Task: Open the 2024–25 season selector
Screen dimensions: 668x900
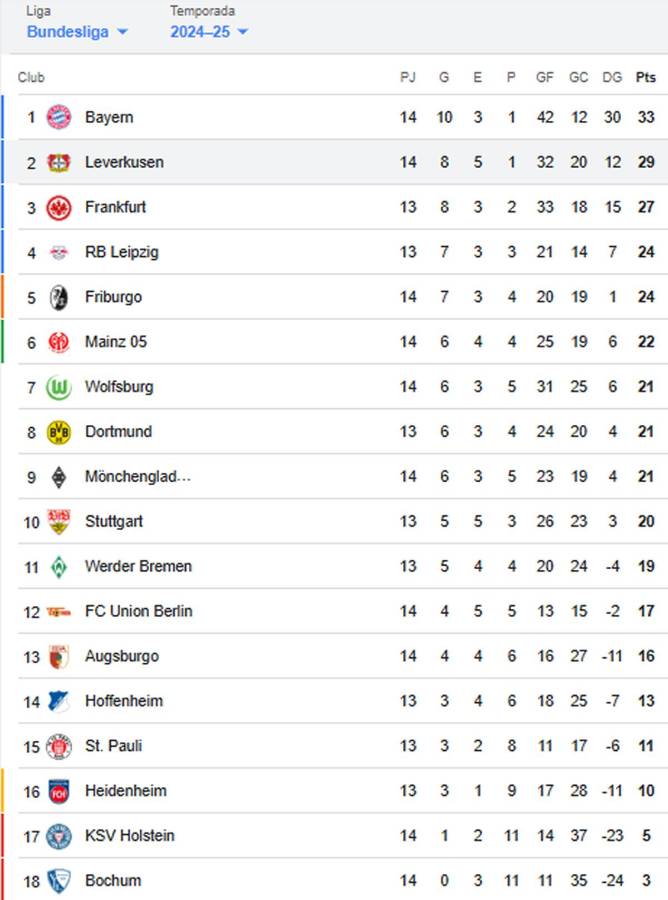Action: [x=198, y=31]
